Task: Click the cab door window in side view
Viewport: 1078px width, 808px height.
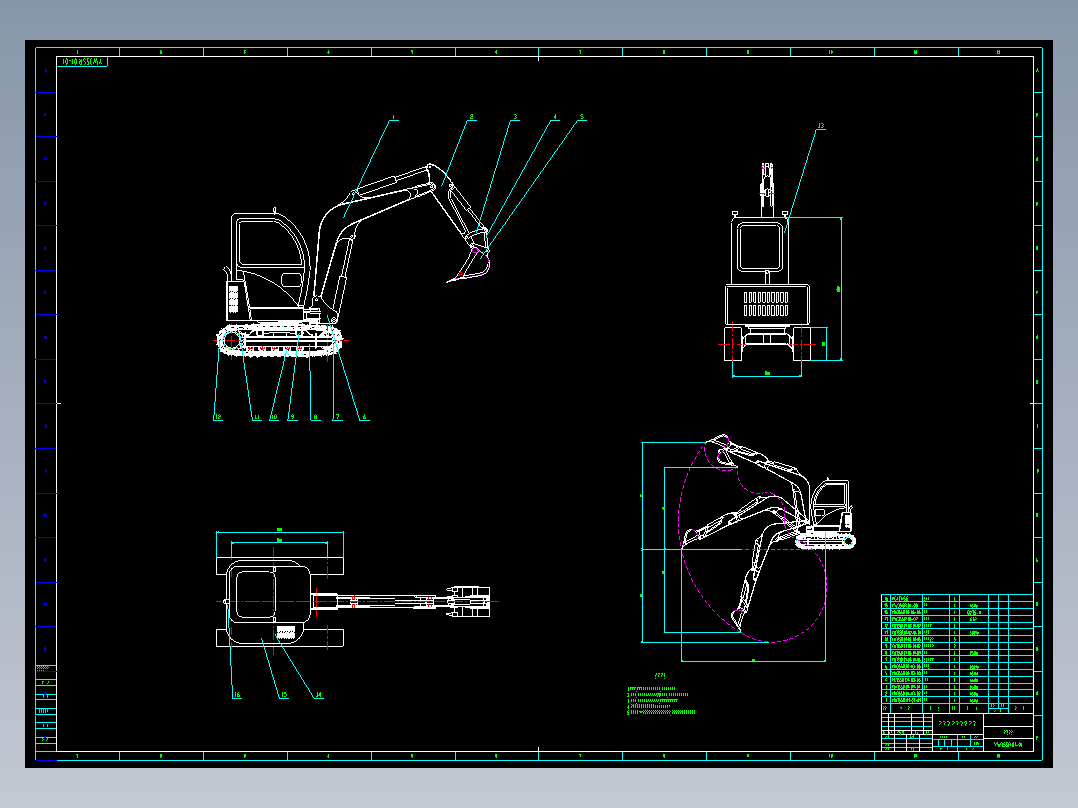Action: pos(270,241)
